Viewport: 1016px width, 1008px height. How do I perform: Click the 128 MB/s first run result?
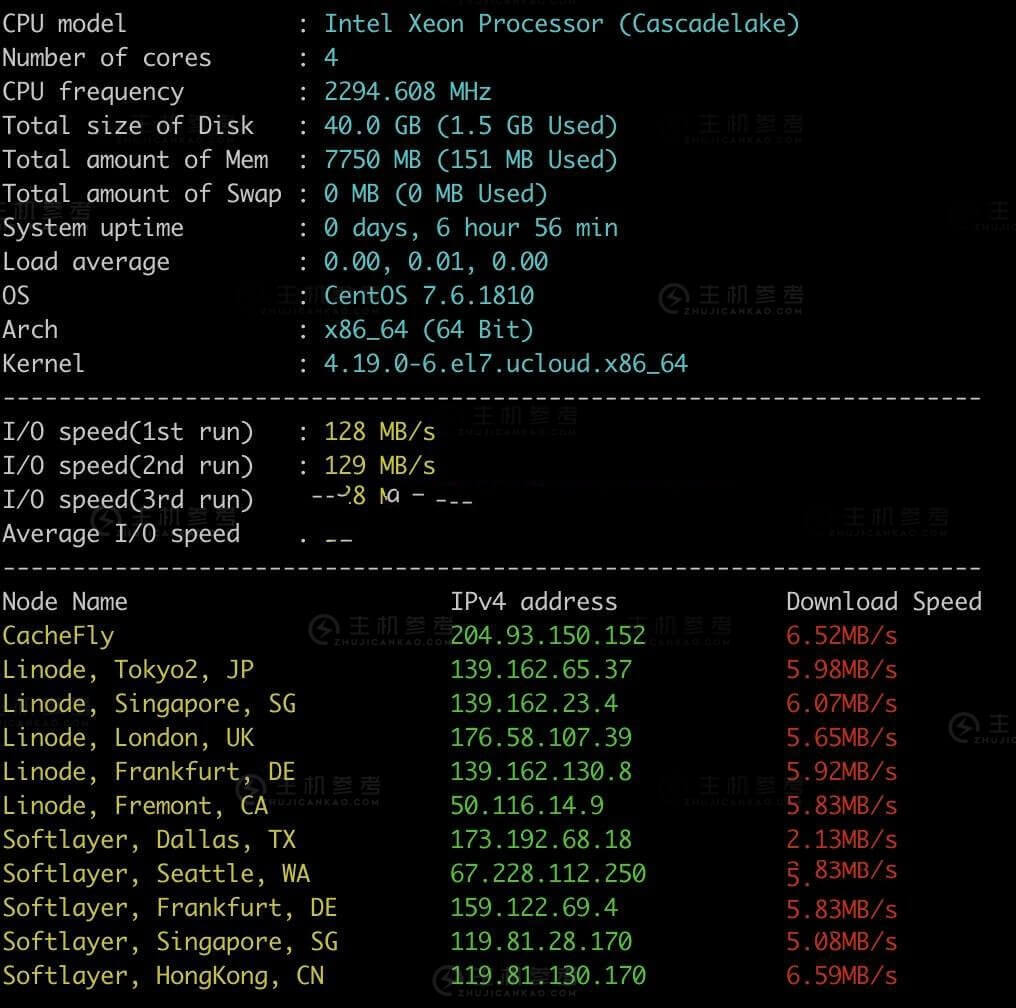click(x=380, y=432)
